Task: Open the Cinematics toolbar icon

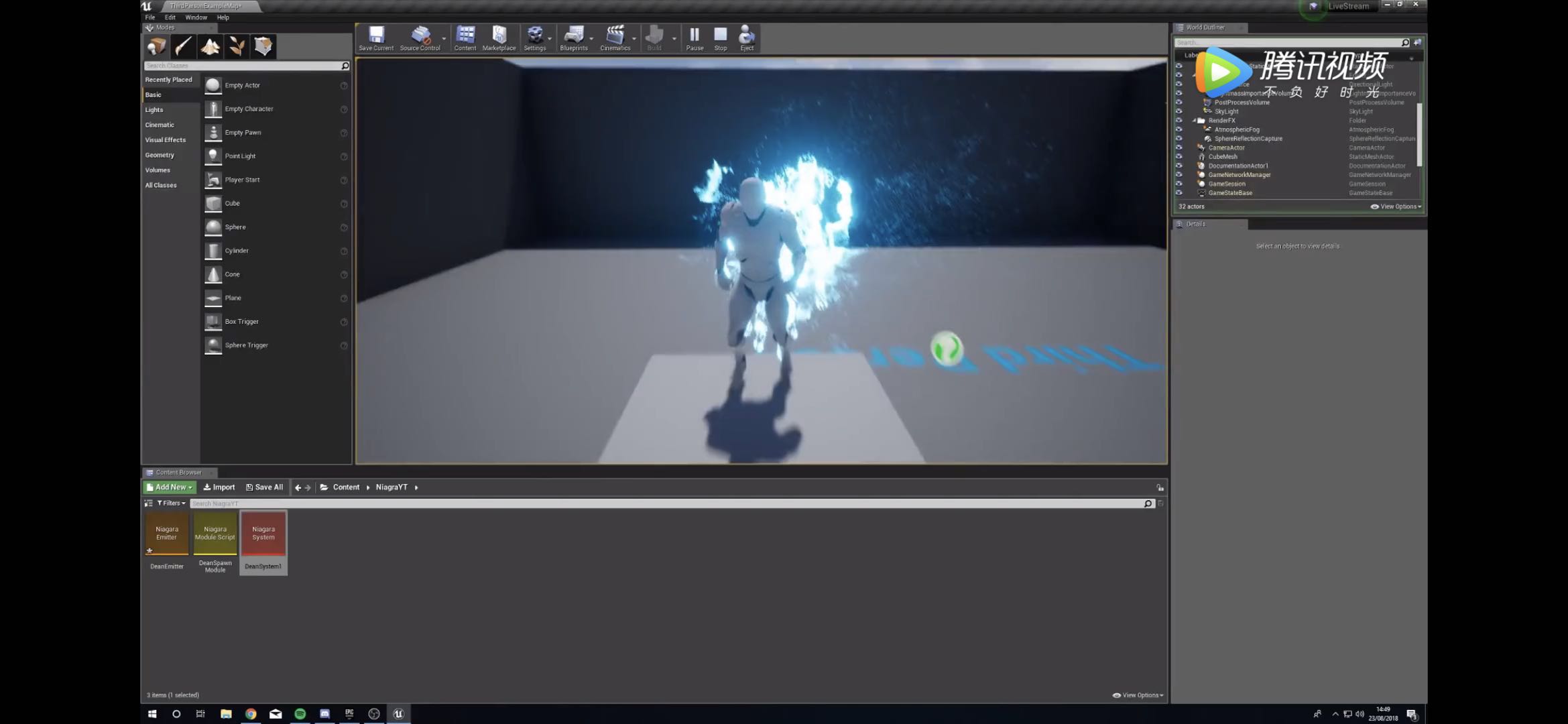Action: 615,35
